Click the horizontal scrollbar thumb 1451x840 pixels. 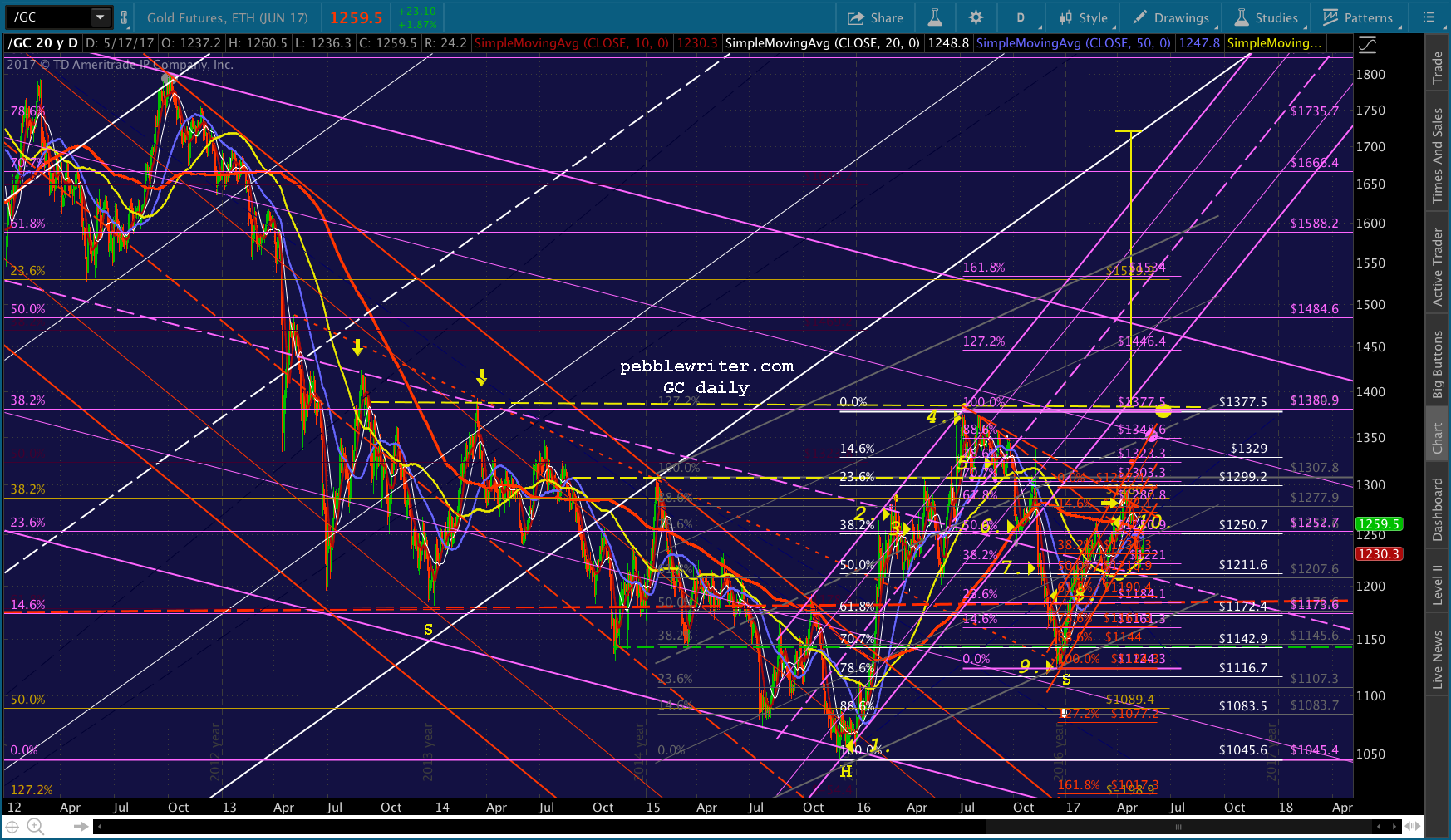pos(1178,827)
